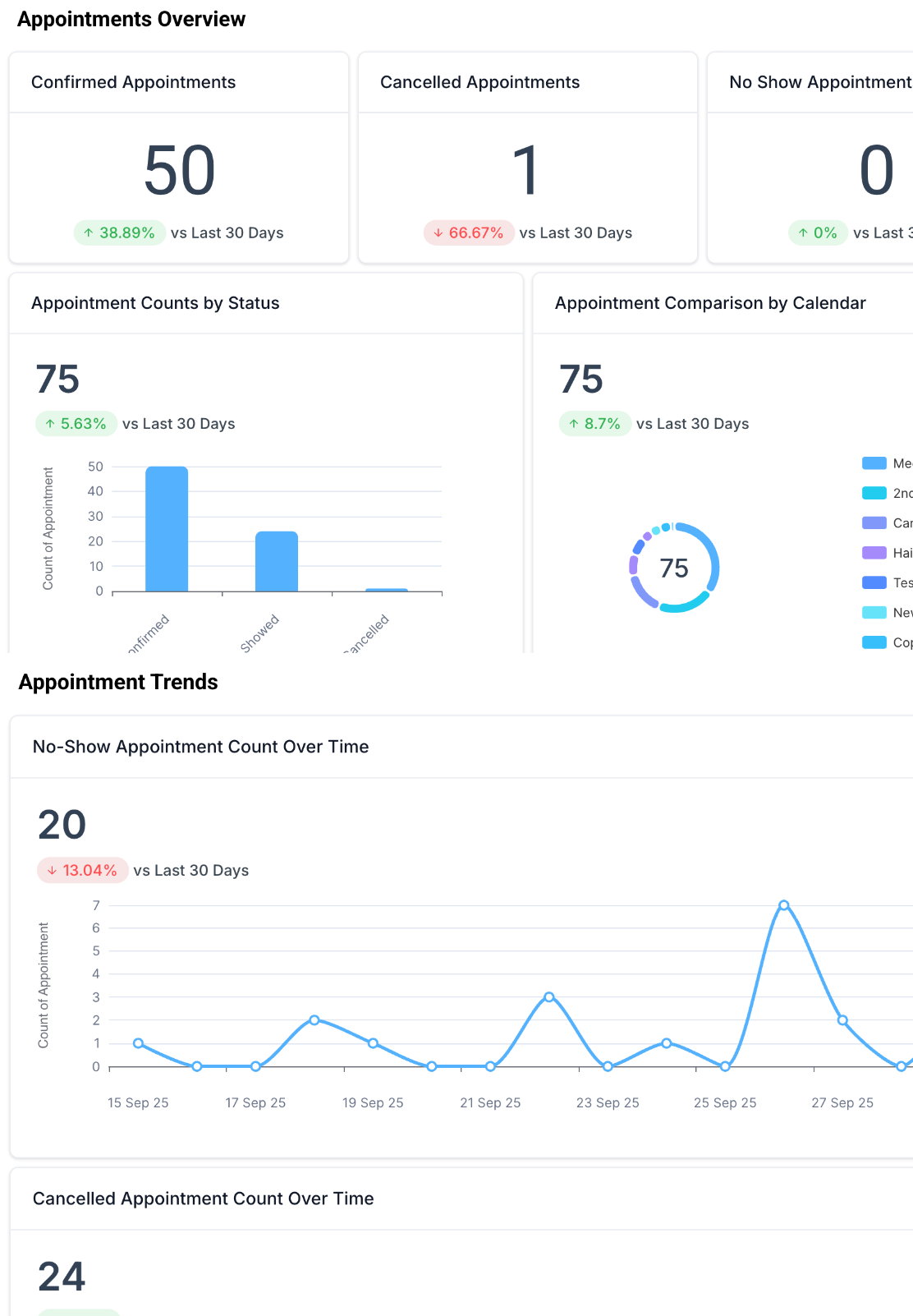Image resolution: width=913 pixels, height=1316 pixels.
Task: Select the 'Tes' legend color swatch
Action: (x=874, y=582)
